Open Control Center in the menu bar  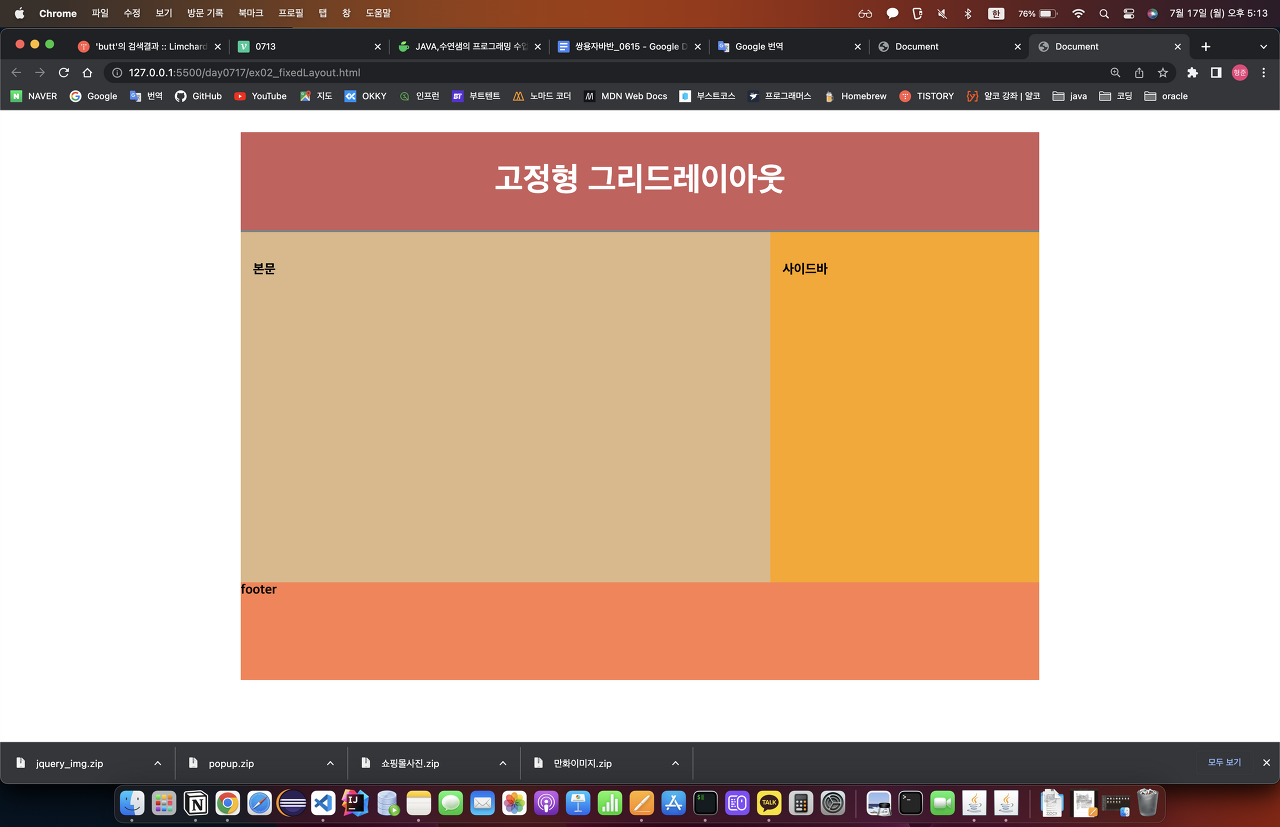[1129, 13]
